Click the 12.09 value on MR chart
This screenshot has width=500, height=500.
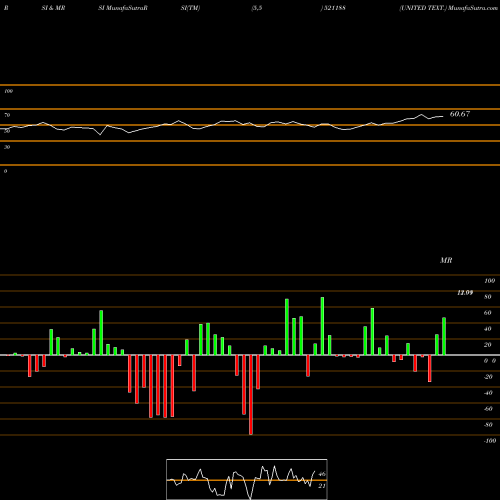point(465,293)
